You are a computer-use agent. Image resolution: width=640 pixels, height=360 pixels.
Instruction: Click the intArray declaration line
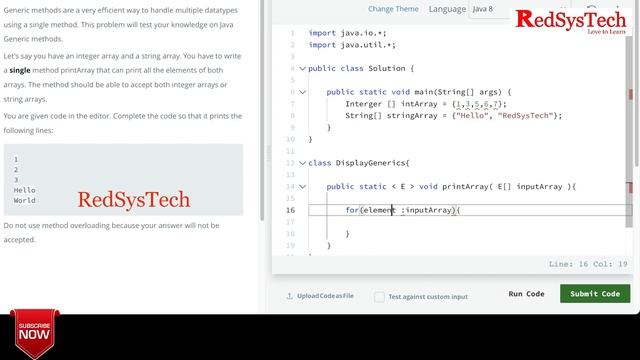point(426,104)
